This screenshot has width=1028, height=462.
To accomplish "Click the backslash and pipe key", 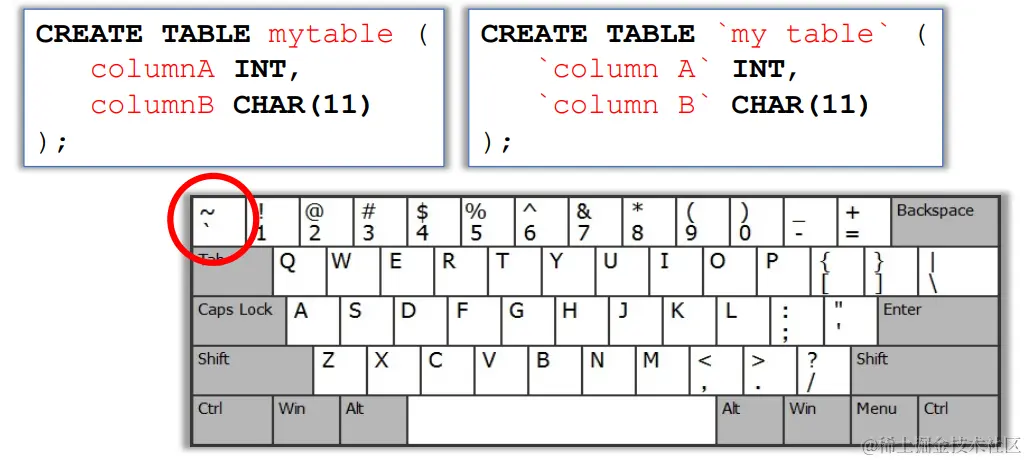I will tap(959, 271).
